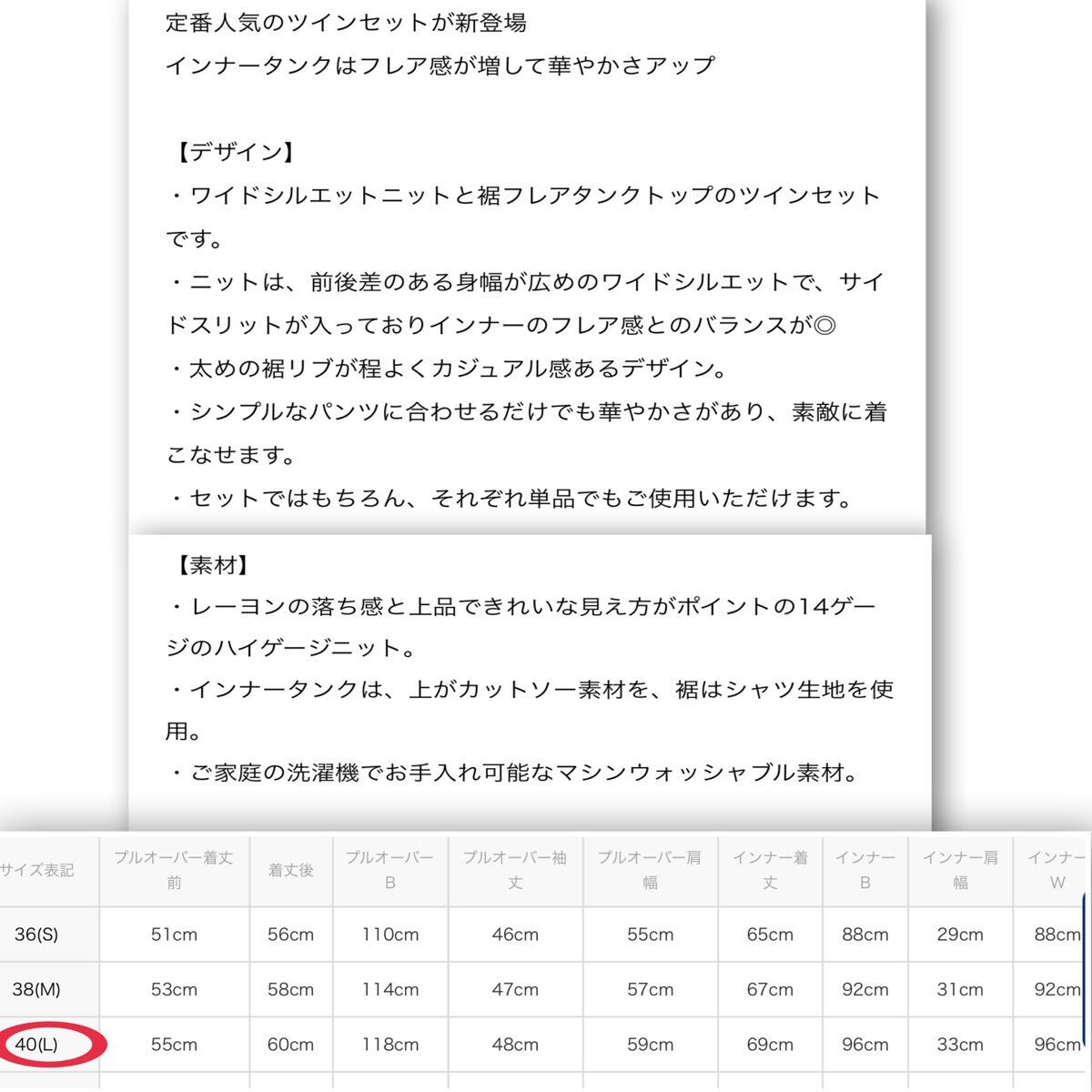
Task: Click 33cm inner shoulder width value
Action: 961,1045
